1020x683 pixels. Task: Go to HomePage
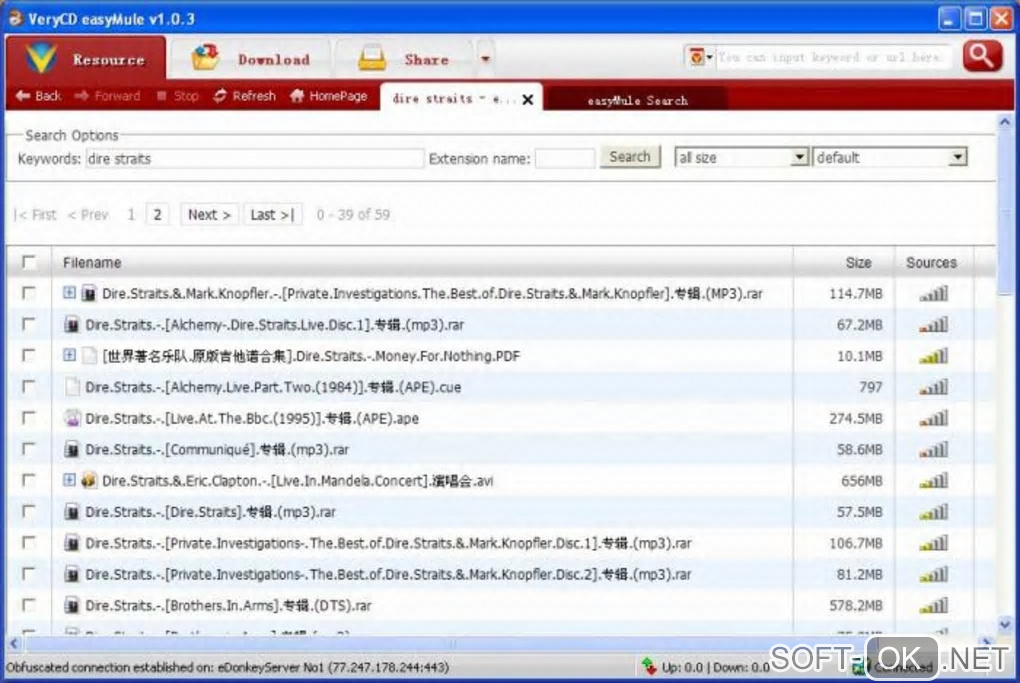(x=329, y=96)
